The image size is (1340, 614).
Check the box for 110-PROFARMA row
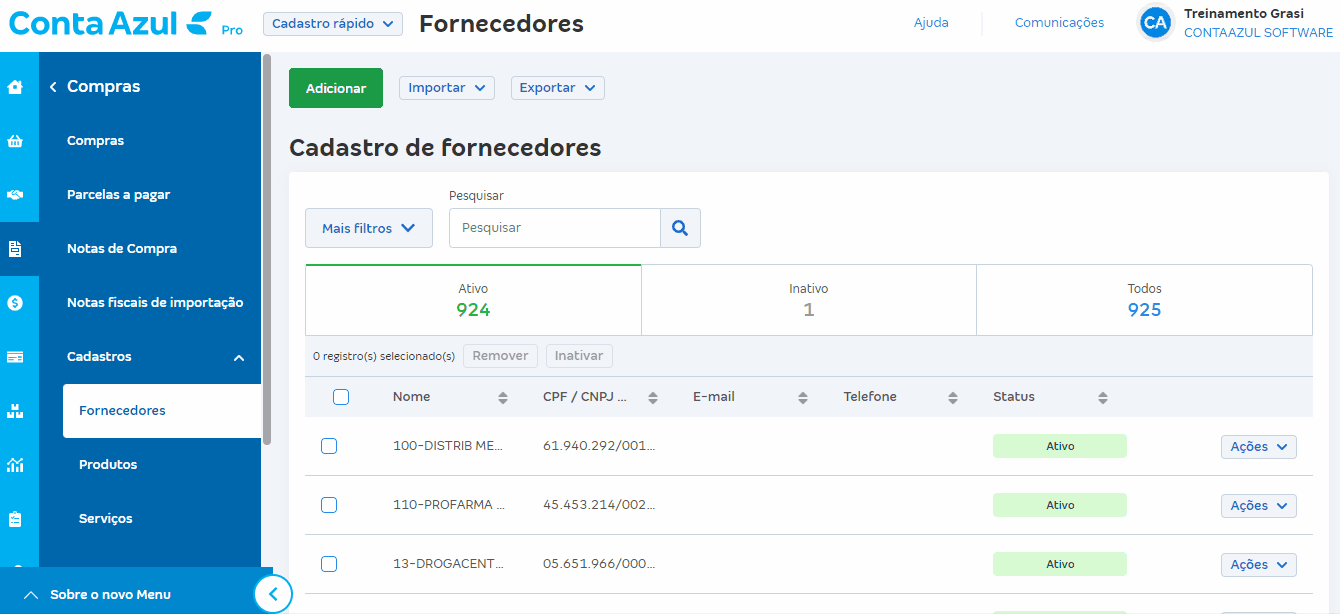[x=329, y=505]
